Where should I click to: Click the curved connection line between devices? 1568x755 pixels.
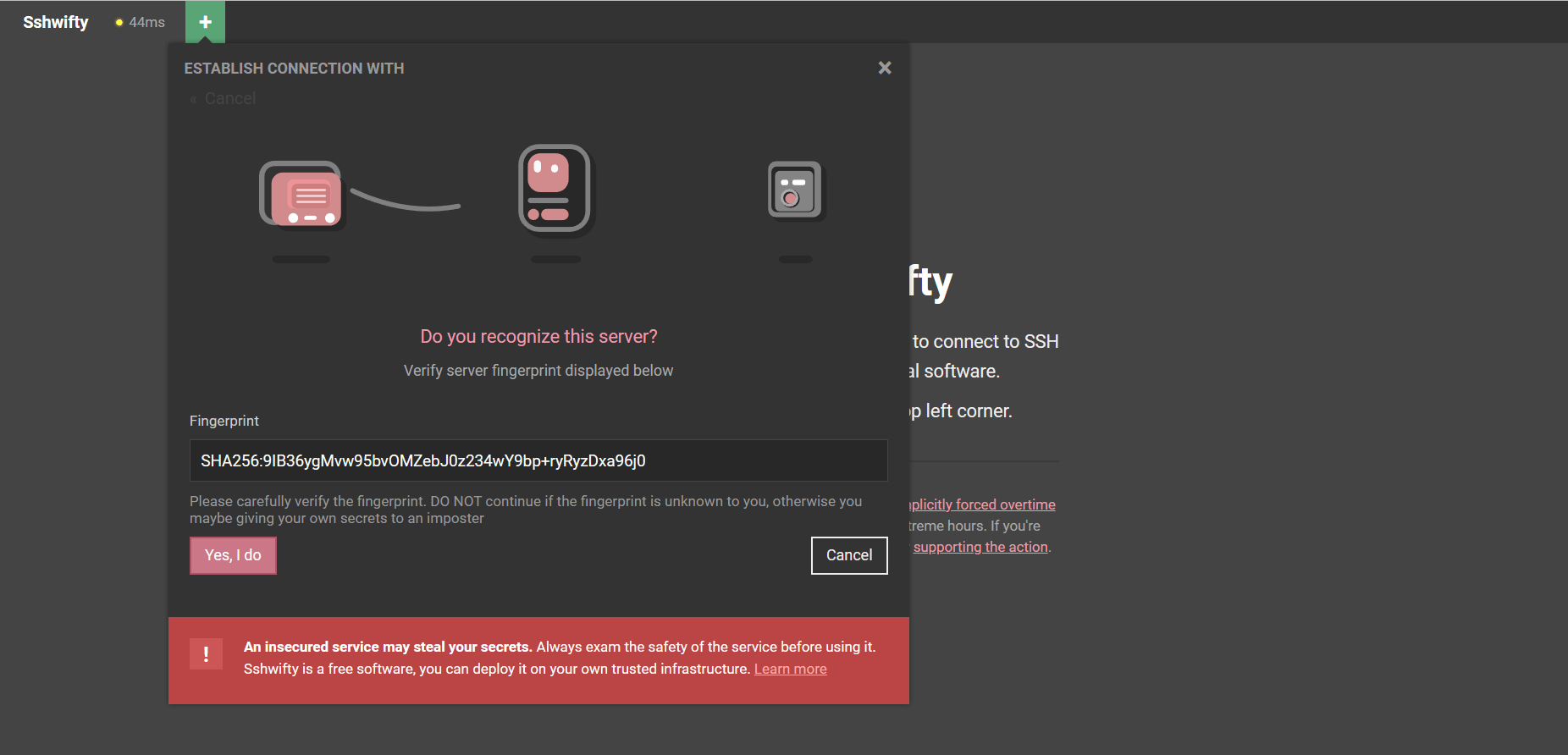pos(406,202)
